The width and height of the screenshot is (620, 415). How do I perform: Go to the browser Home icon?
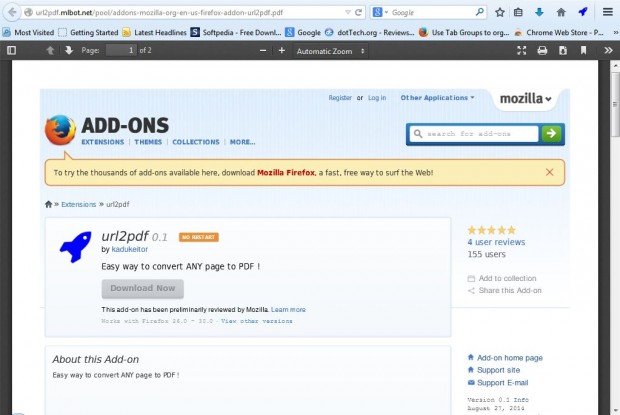(x=561, y=12)
